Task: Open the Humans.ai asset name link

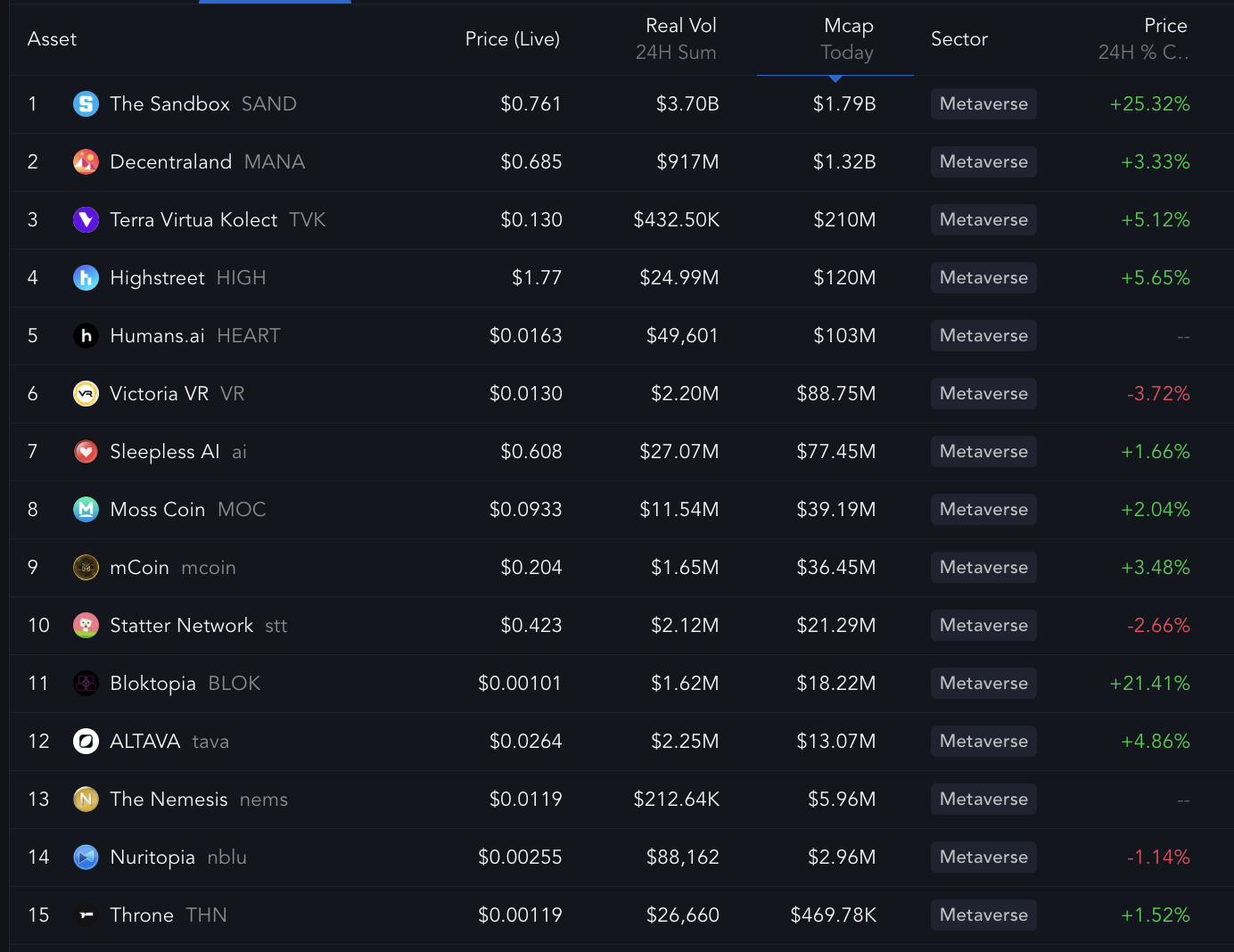Action: (x=157, y=336)
